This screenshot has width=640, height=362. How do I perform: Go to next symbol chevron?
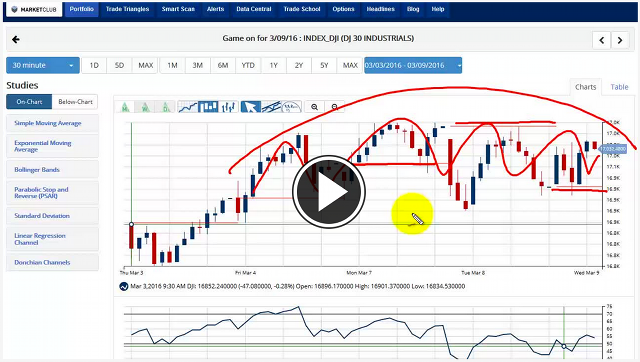(620, 40)
